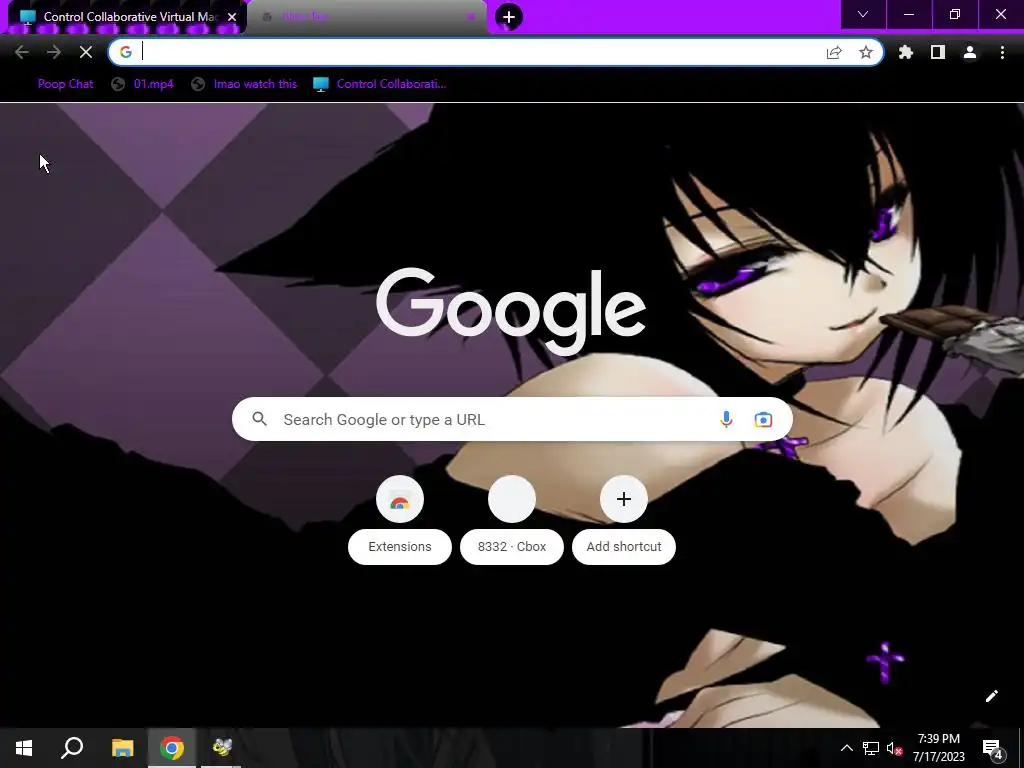Start voice search with the microphone
The height and width of the screenshot is (768, 1024).
tap(726, 419)
